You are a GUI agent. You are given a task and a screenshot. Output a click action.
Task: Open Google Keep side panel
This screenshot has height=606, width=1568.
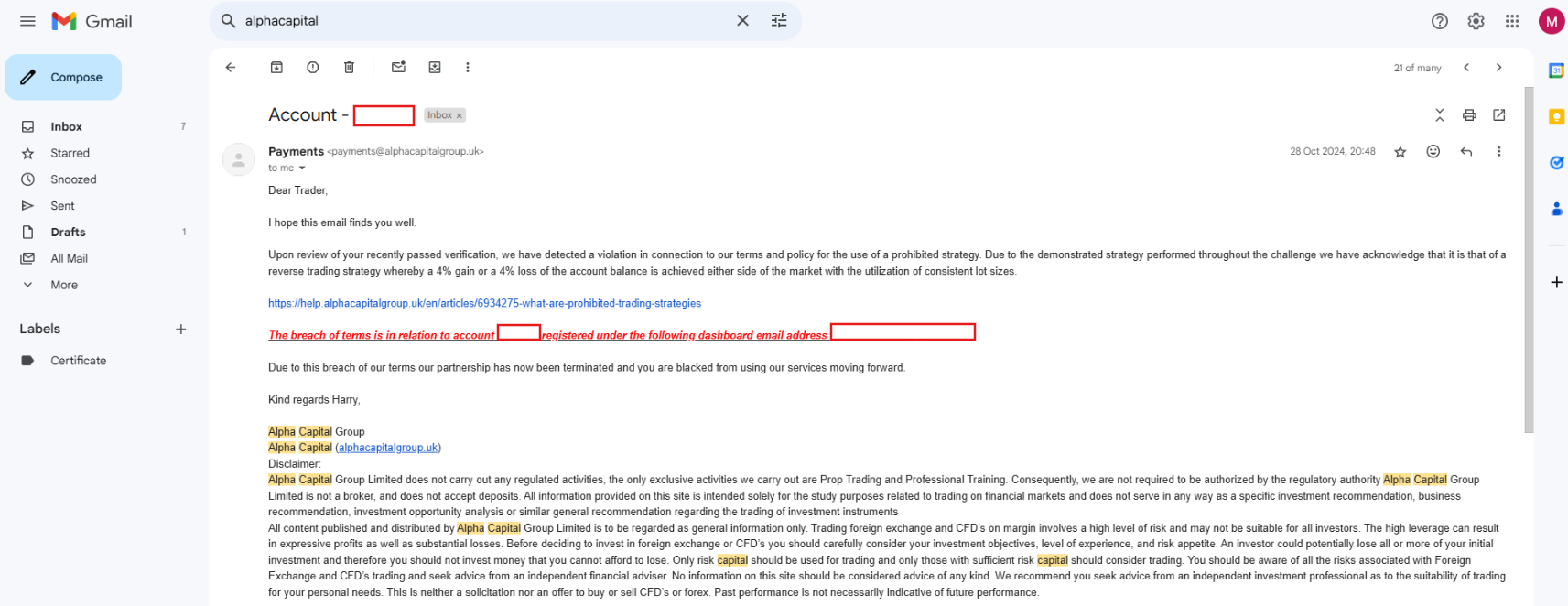pyautogui.click(x=1555, y=116)
